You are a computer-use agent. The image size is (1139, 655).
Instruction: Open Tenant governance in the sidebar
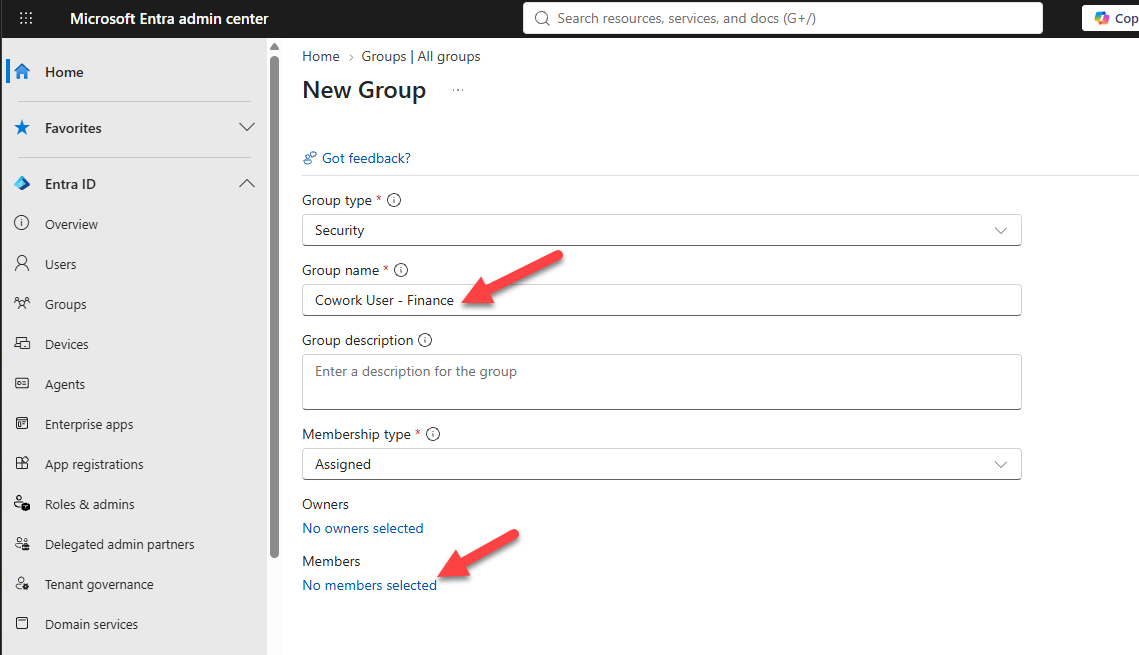click(x=100, y=584)
